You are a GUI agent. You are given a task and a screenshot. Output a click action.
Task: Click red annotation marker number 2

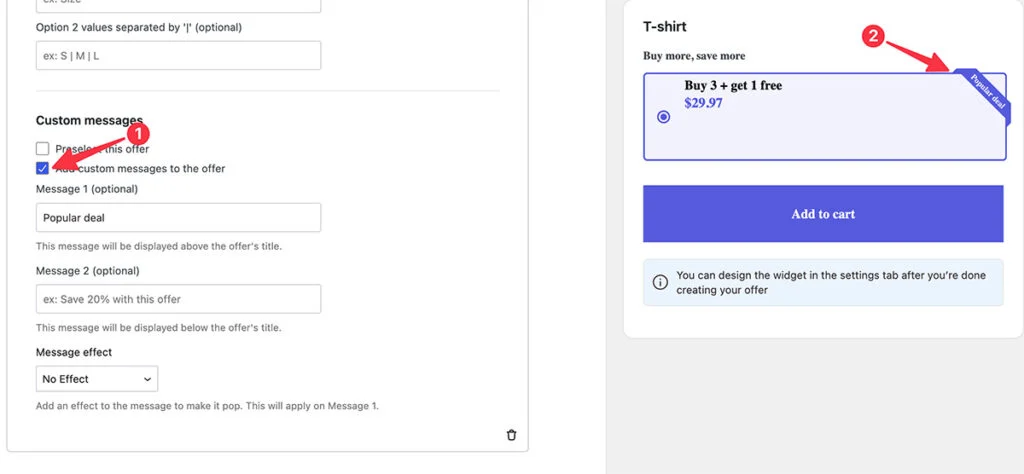(x=872, y=36)
